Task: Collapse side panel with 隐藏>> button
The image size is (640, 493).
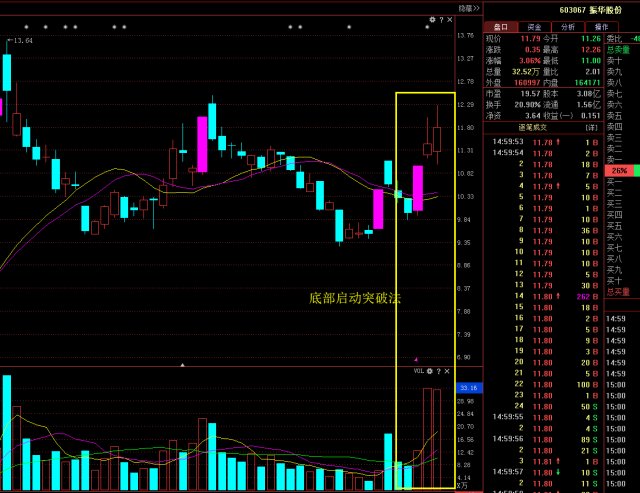Action: (465, 8)
